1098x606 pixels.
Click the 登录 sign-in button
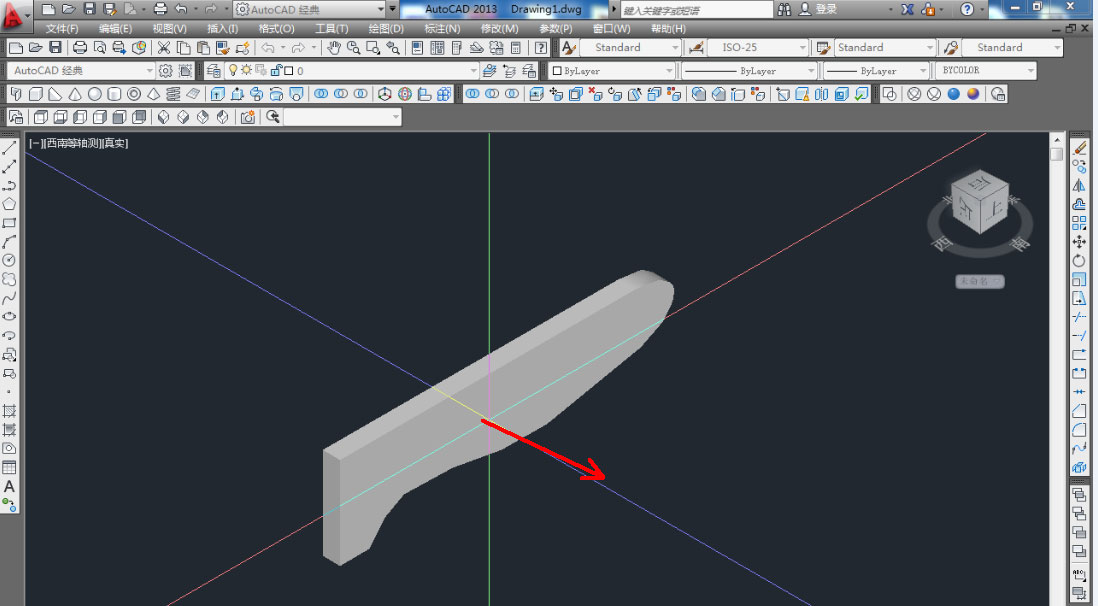click(x=826, y=9)
